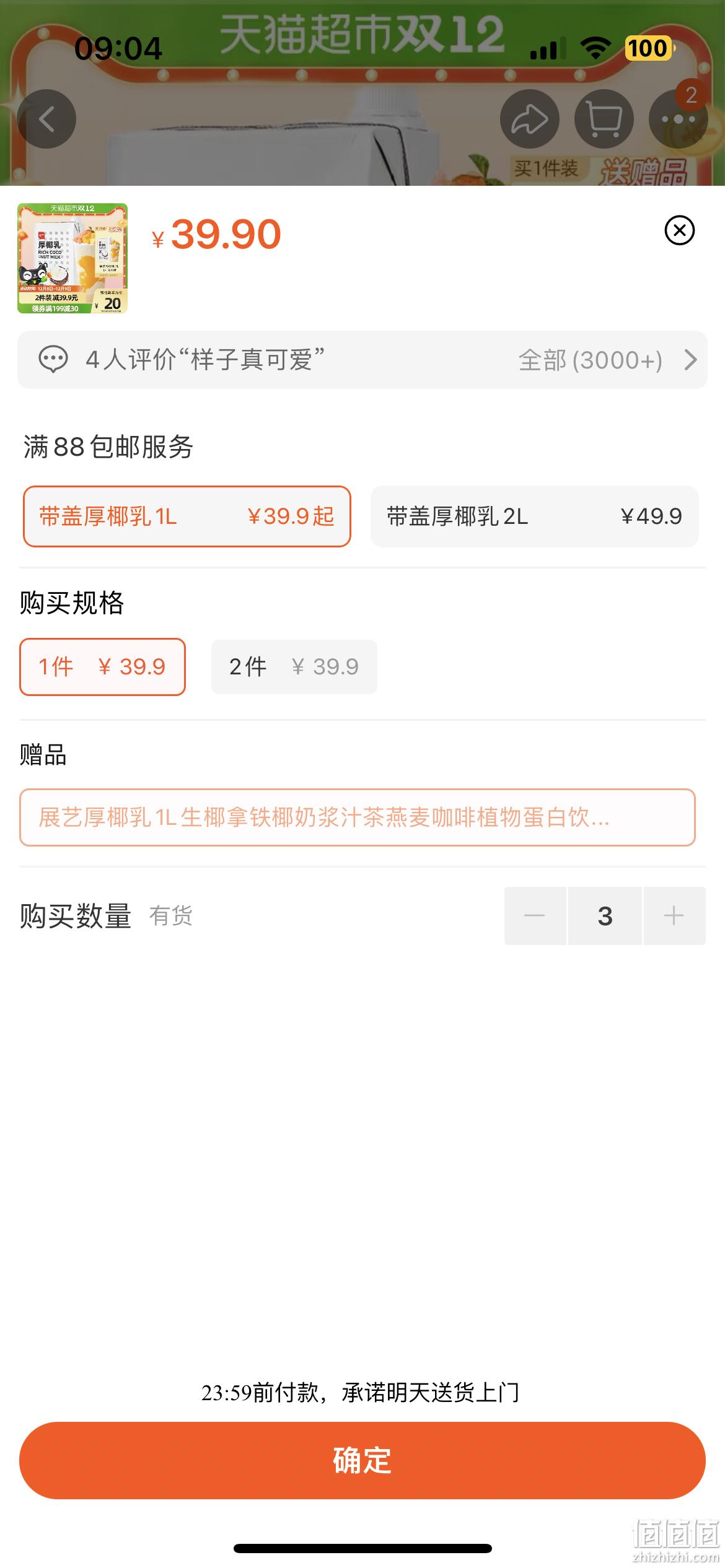725x1568 pixels.
Task: Select the 带盖厚椰乳 2L option
Action: [535, 516]
